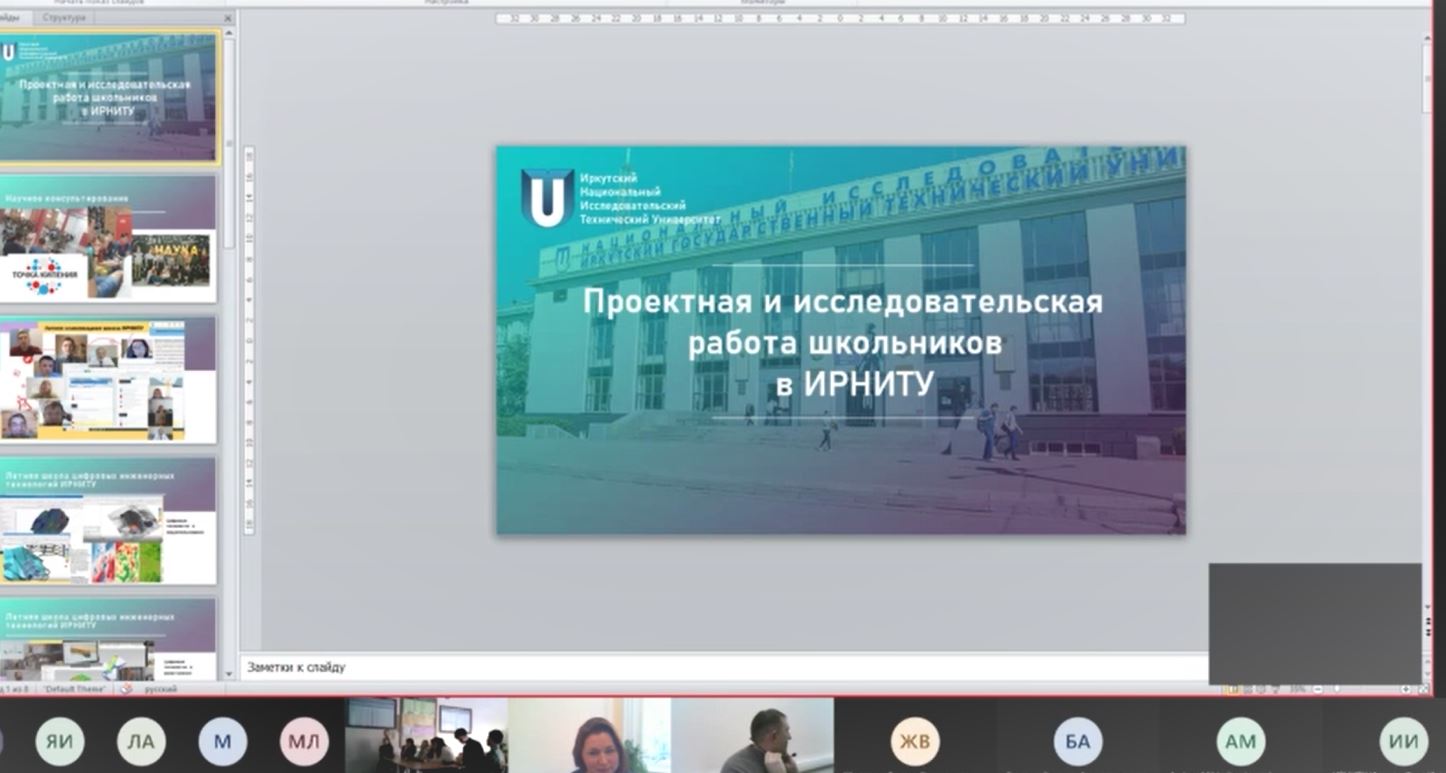Click into the Заметки к слайду notes field
This screenshot has width=1446, height=773.
click(x=720, y=667)
